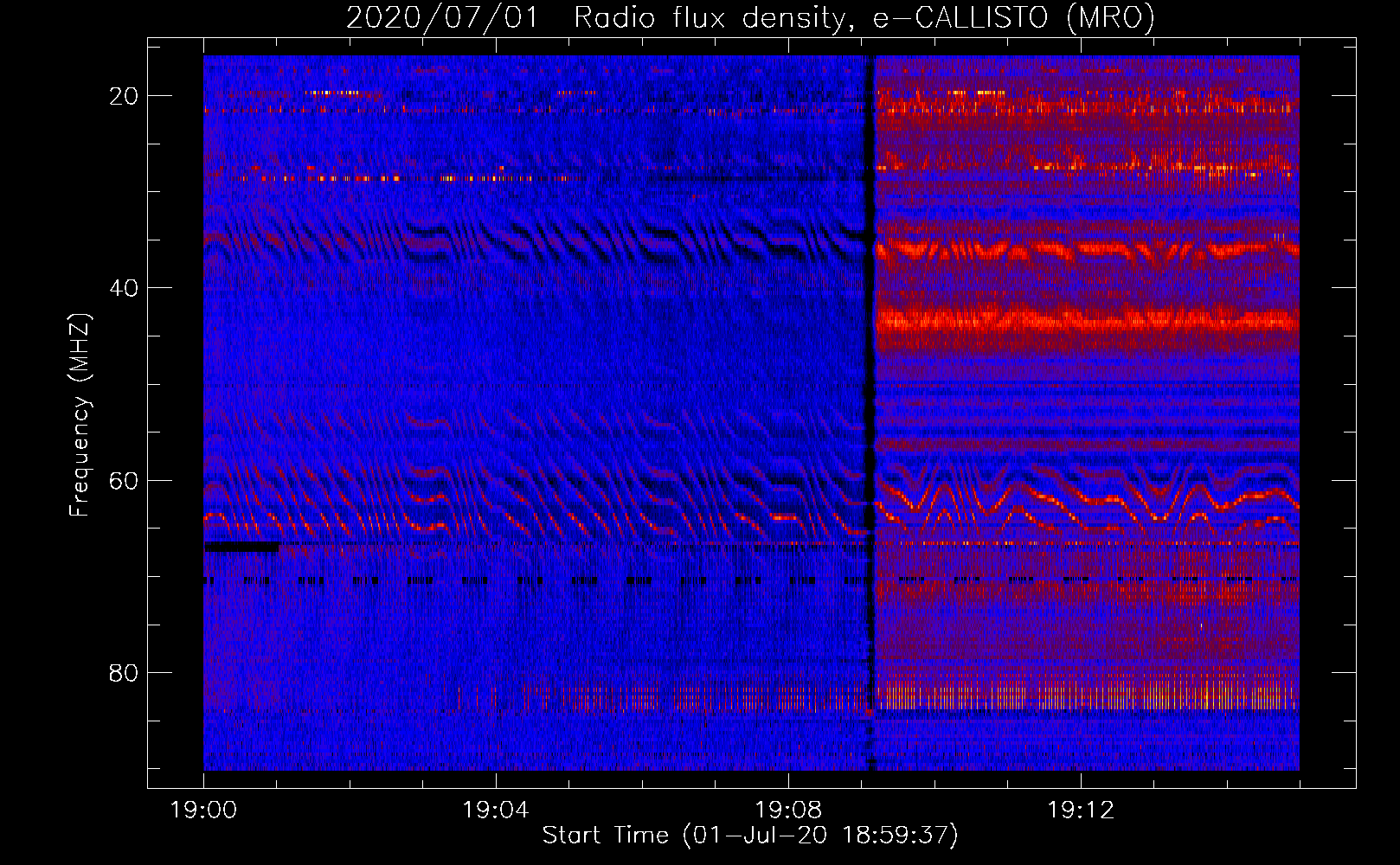Click the 80 frequency tick label

pos(124,673)
